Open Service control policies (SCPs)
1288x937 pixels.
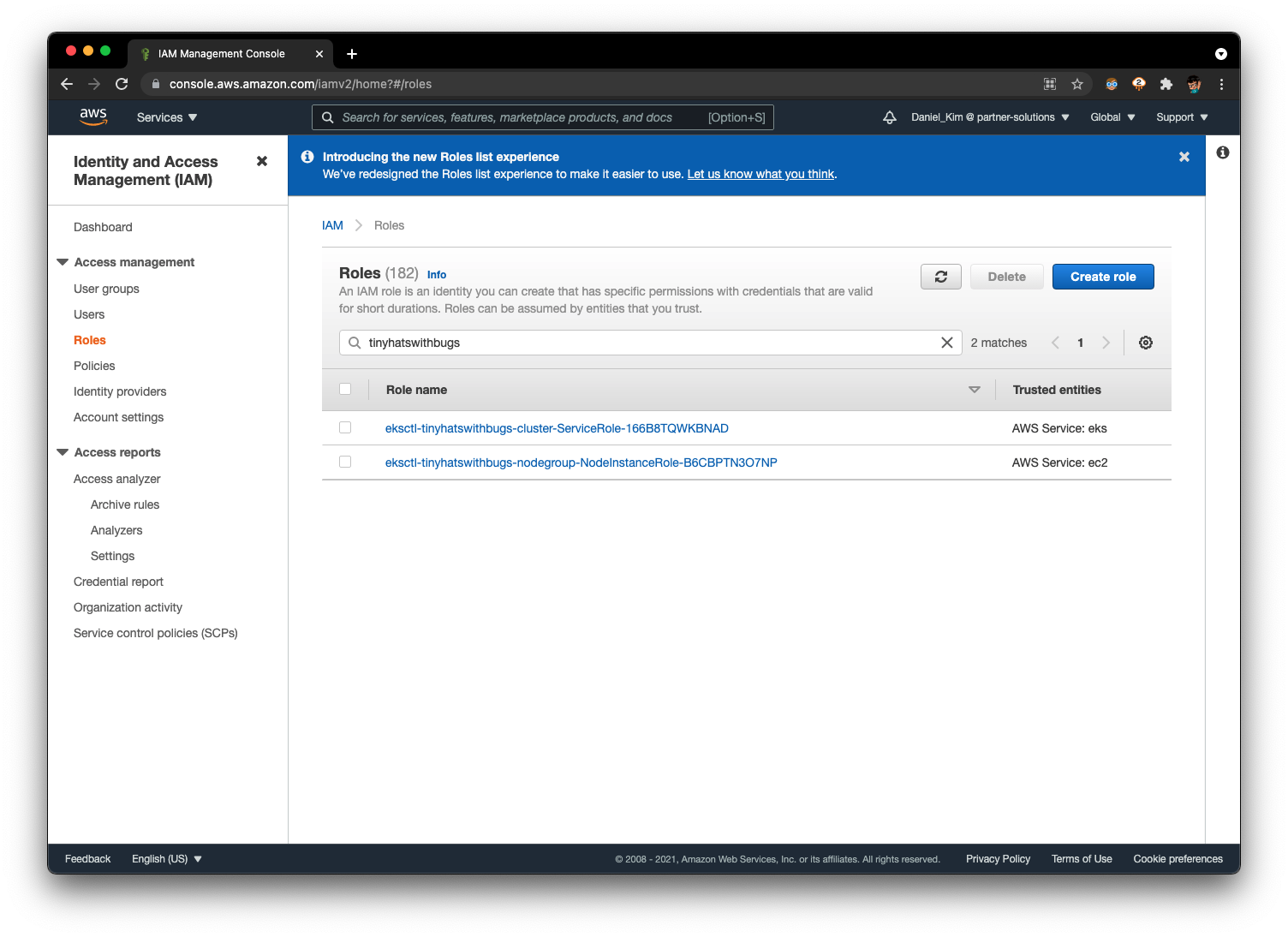coord(156,633)
